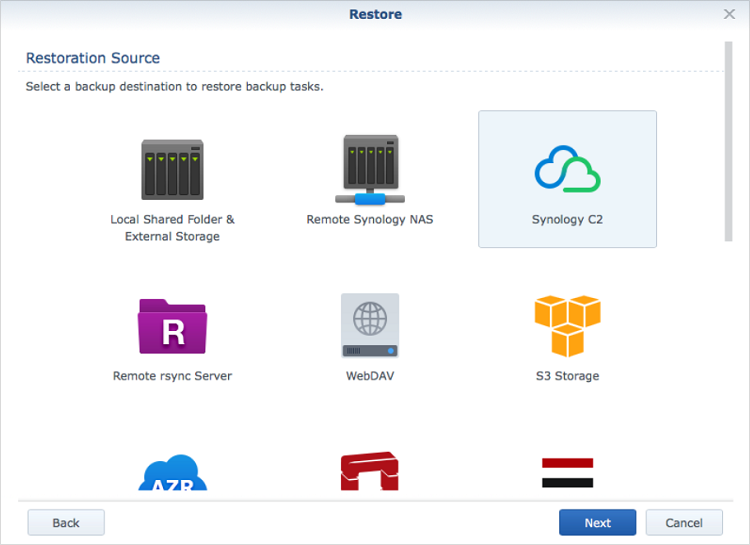Click the 'WebDAV' label
The width and height of the screenshot is (750, 545).
(x=370, y=376)
